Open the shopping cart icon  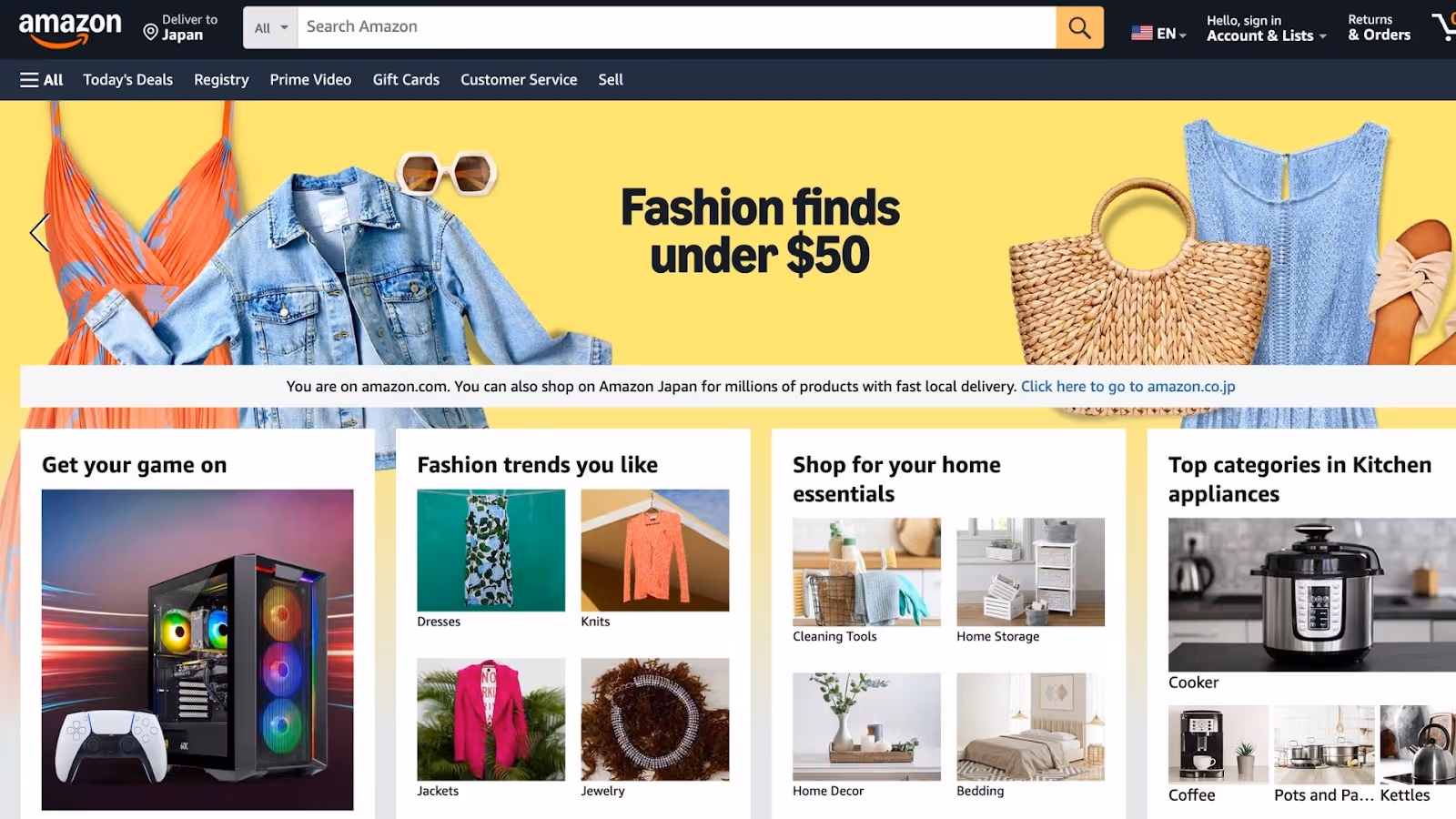click(1444, 27)
